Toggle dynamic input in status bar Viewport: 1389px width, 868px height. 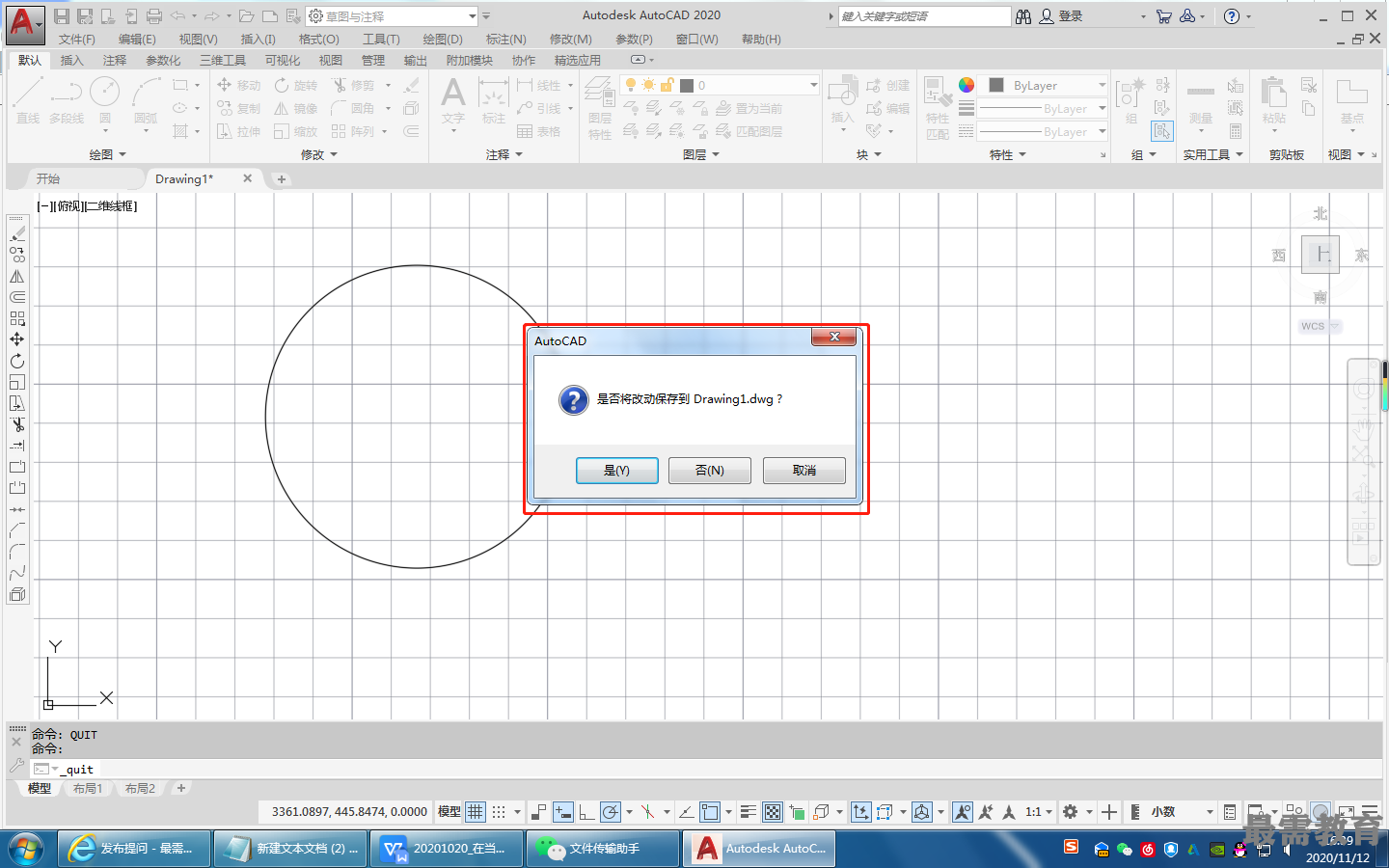point(563,812)
